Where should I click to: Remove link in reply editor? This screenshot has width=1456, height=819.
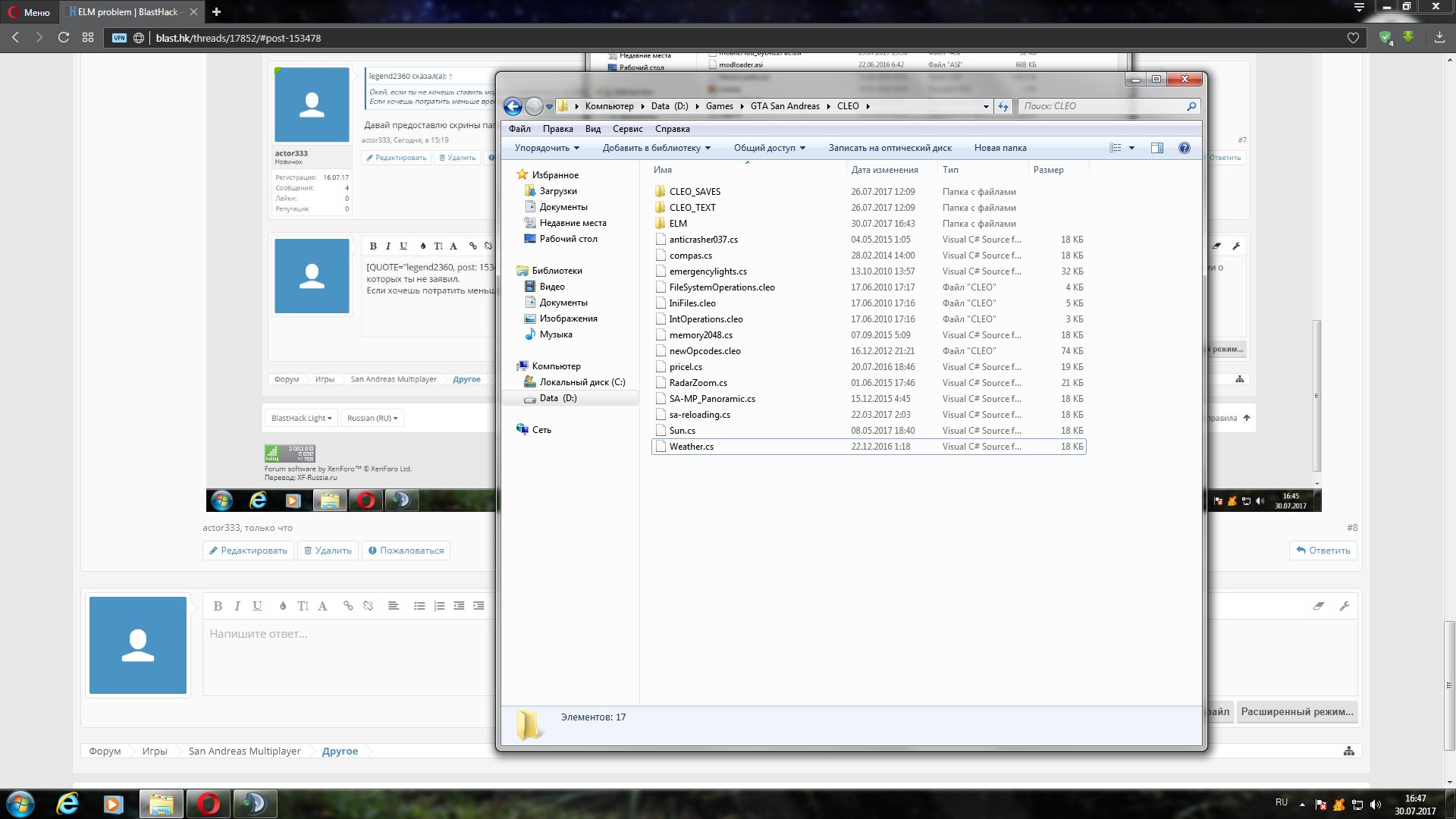tap(368, 606)
